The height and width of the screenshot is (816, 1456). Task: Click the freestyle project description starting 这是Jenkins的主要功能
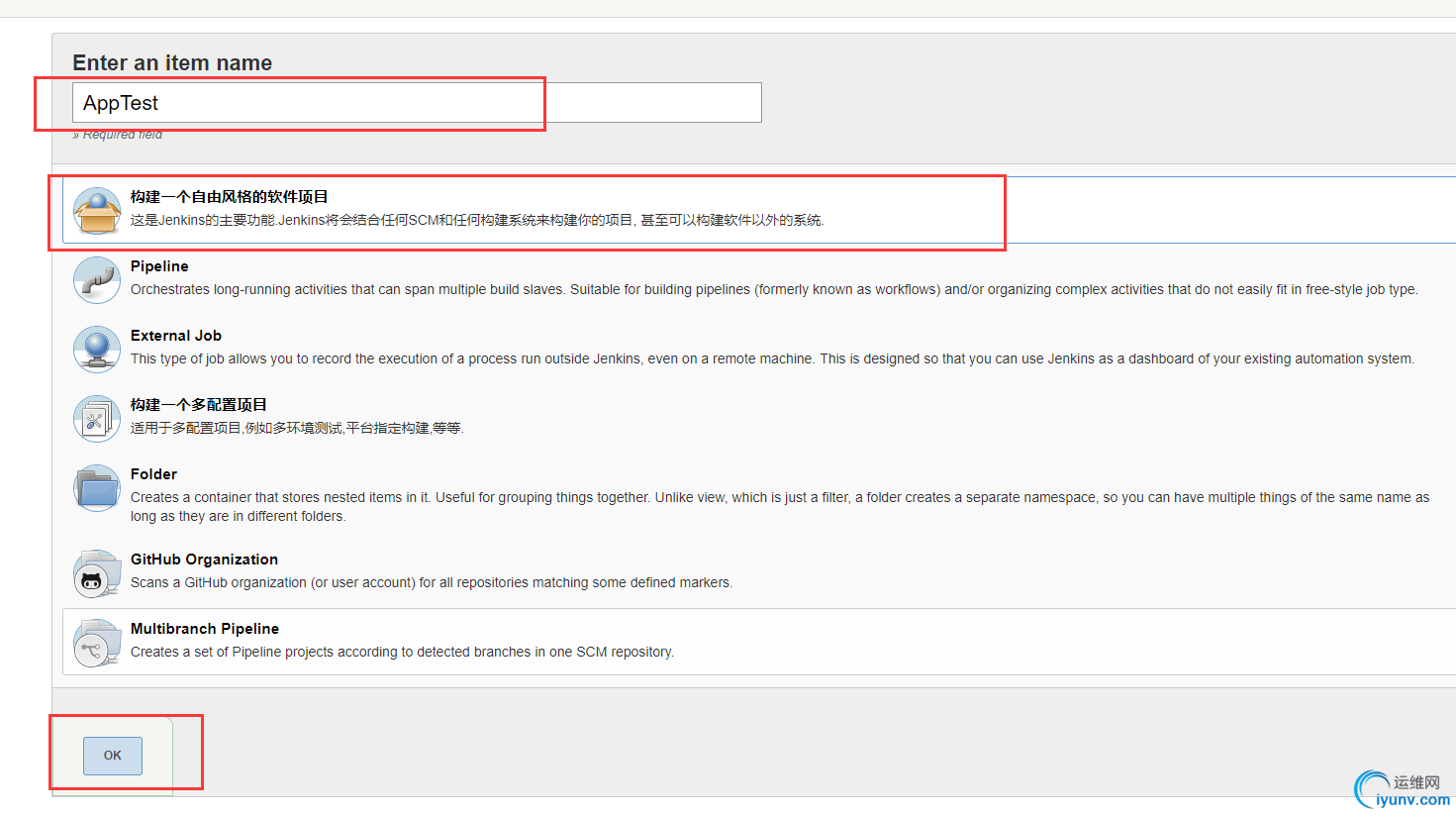pyautogui.click(x=477, y=220)
